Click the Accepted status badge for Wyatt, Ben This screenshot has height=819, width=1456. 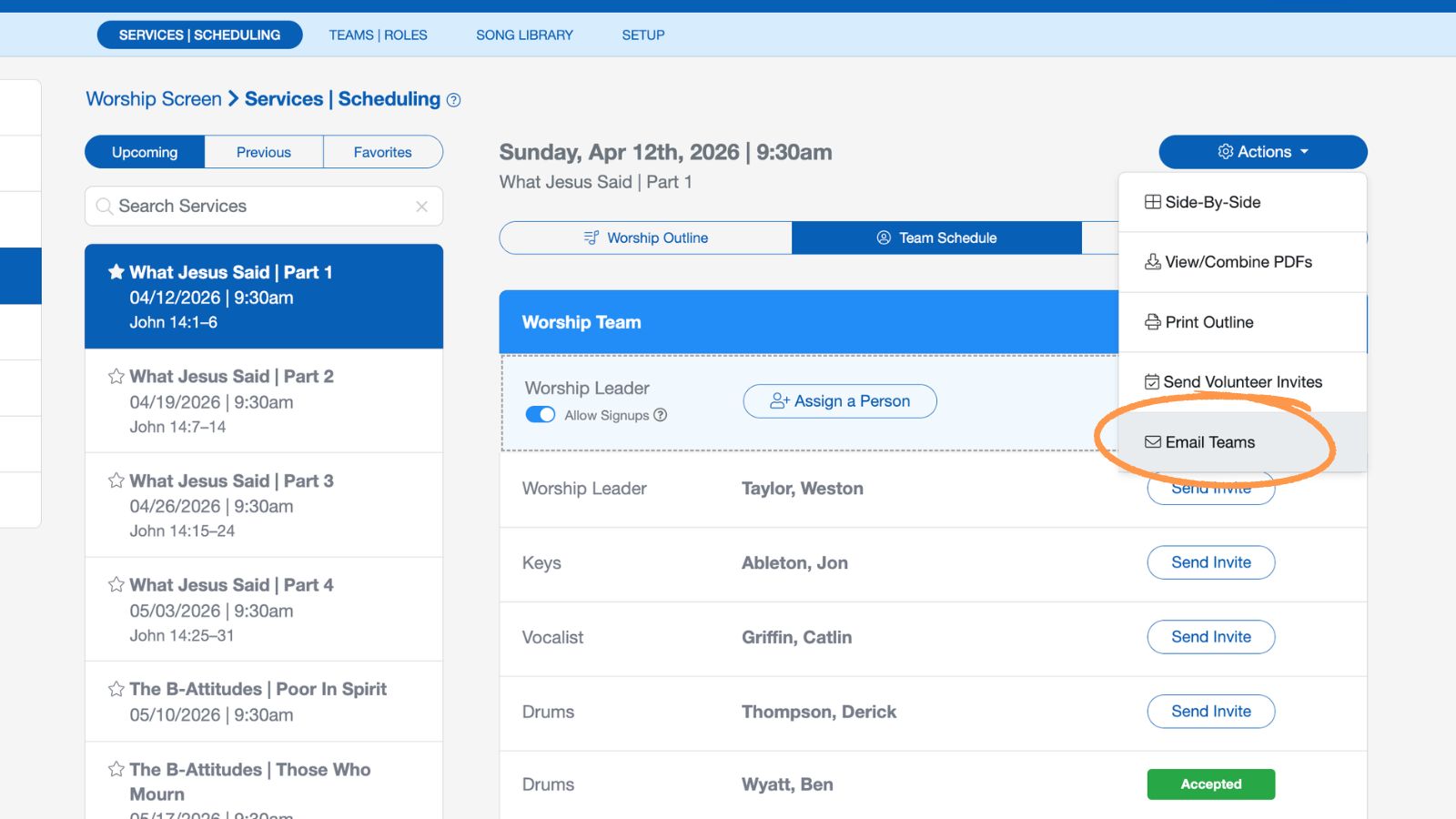[1210, 784]
